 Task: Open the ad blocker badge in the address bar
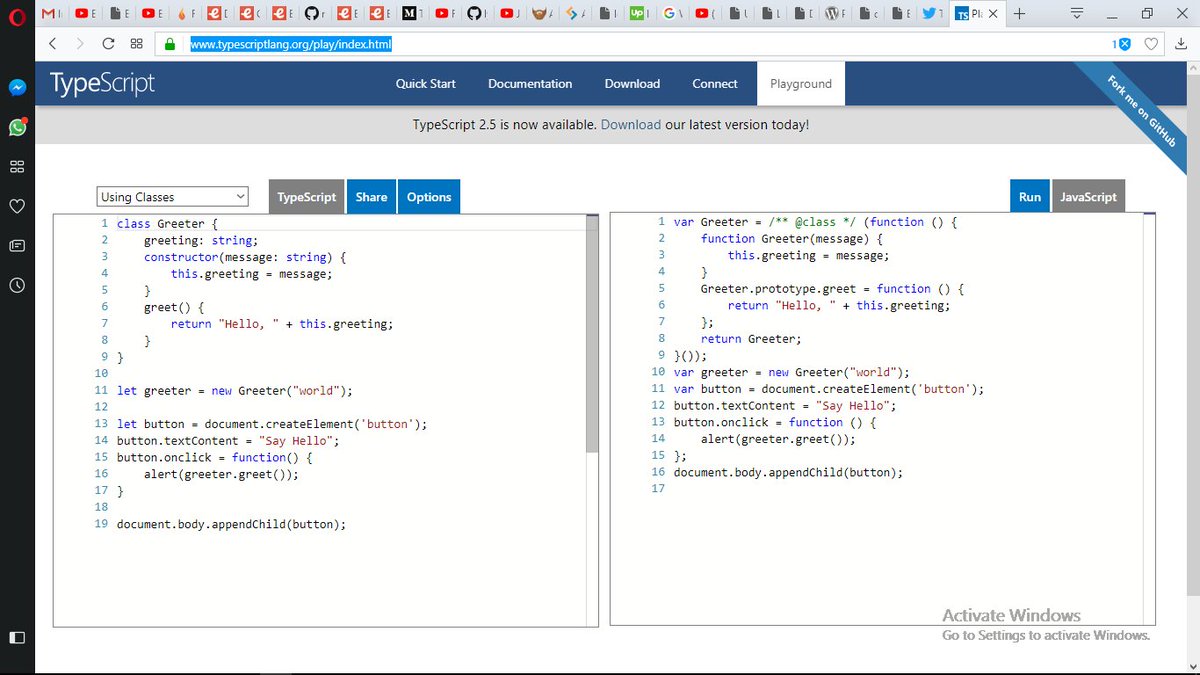(x=1121, y=44)
